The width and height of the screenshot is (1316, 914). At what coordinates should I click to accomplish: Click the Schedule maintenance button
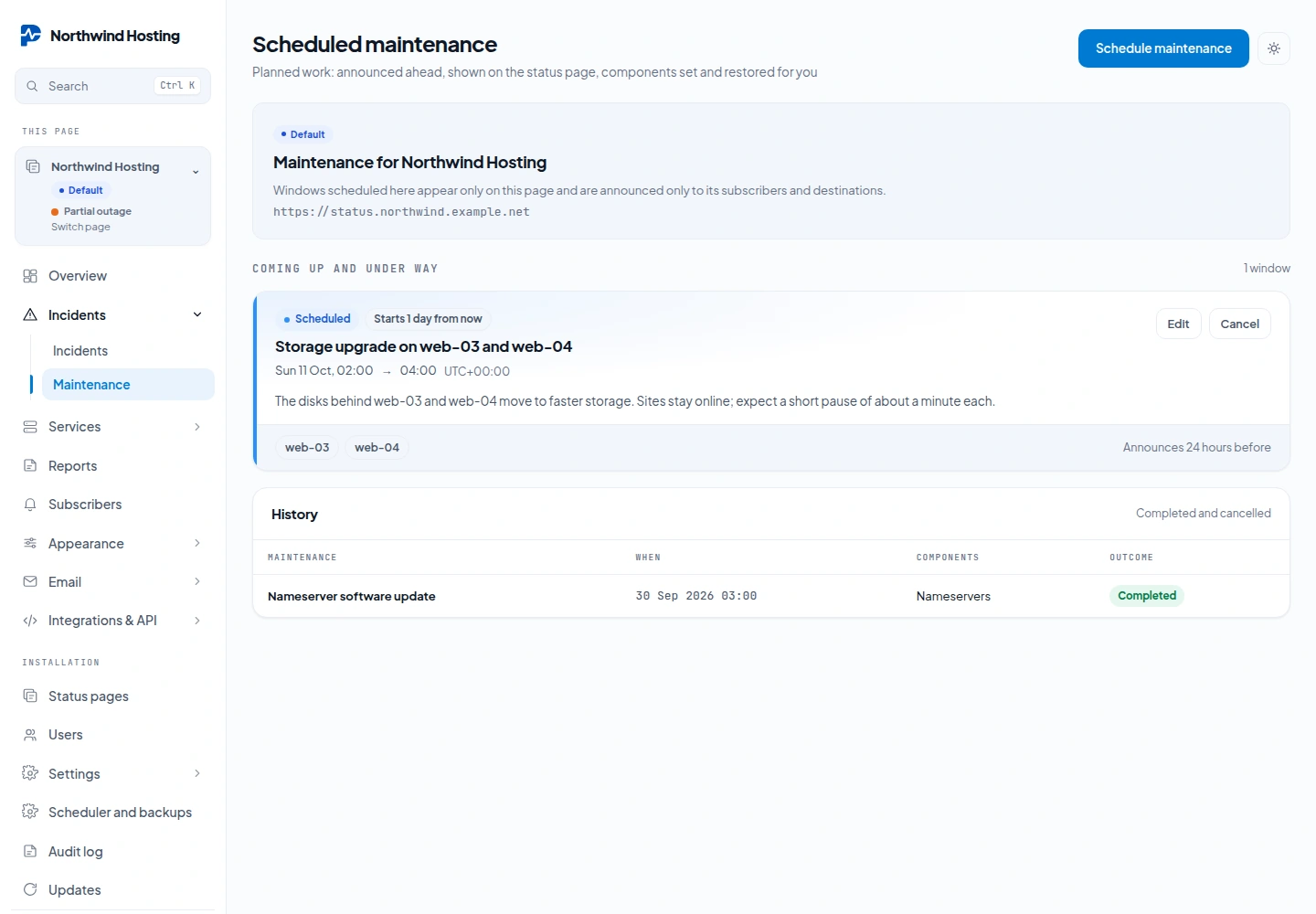[x=1163, y=48]
